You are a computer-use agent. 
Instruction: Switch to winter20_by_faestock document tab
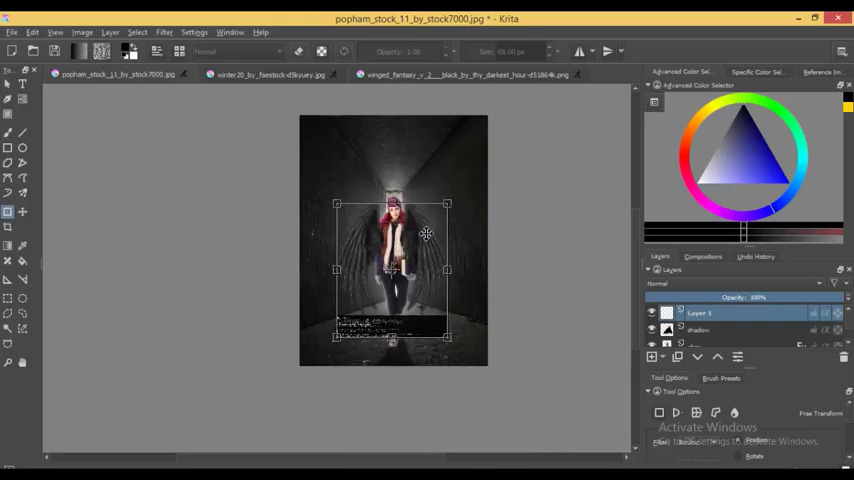(x=270, y=74)
